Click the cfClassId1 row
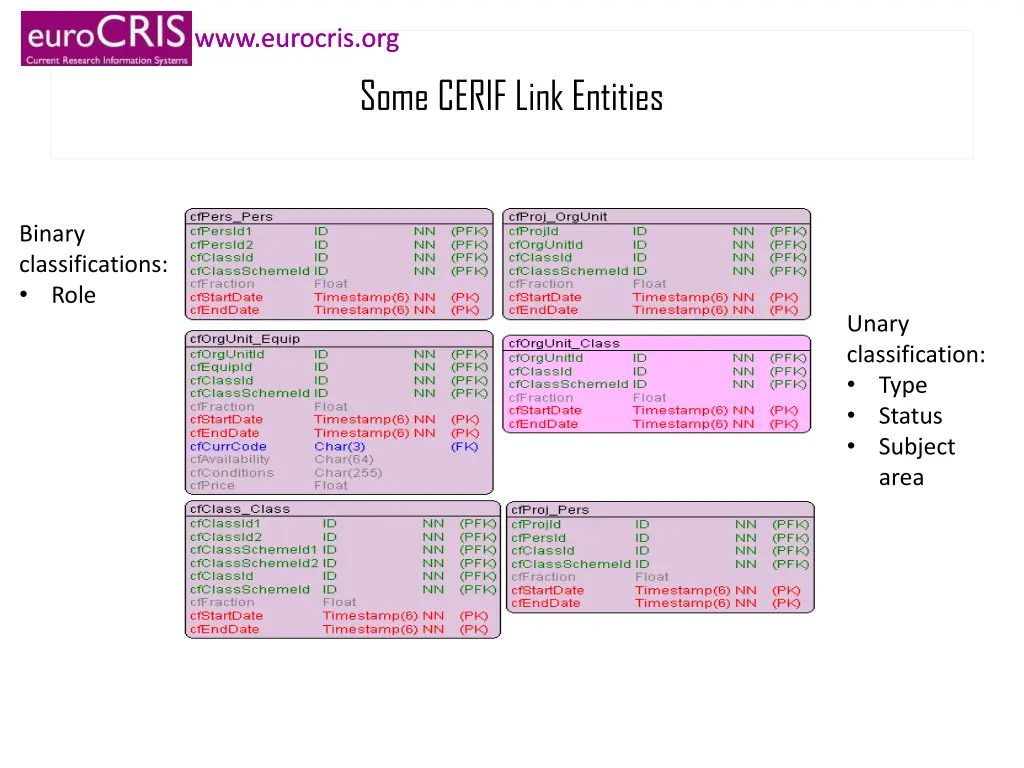 (x=343, y=524)
